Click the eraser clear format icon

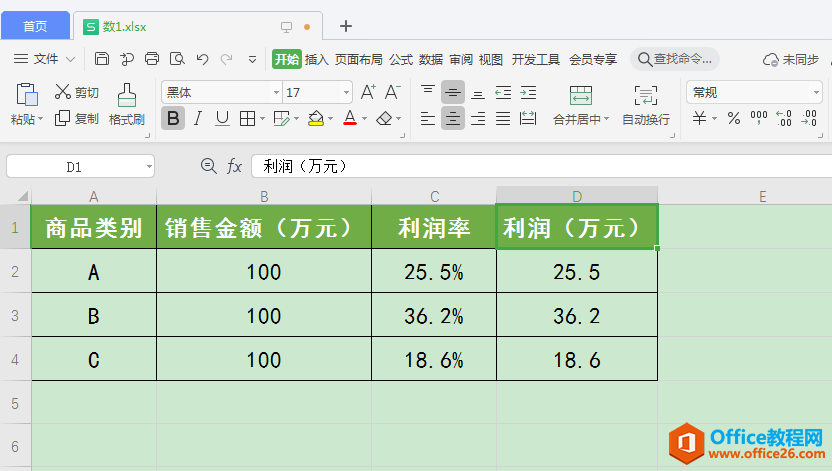(x=384, y=118)
